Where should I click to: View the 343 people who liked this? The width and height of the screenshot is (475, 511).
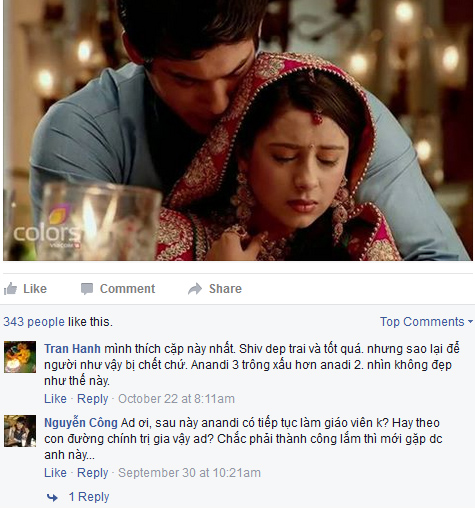coord(34,322)
